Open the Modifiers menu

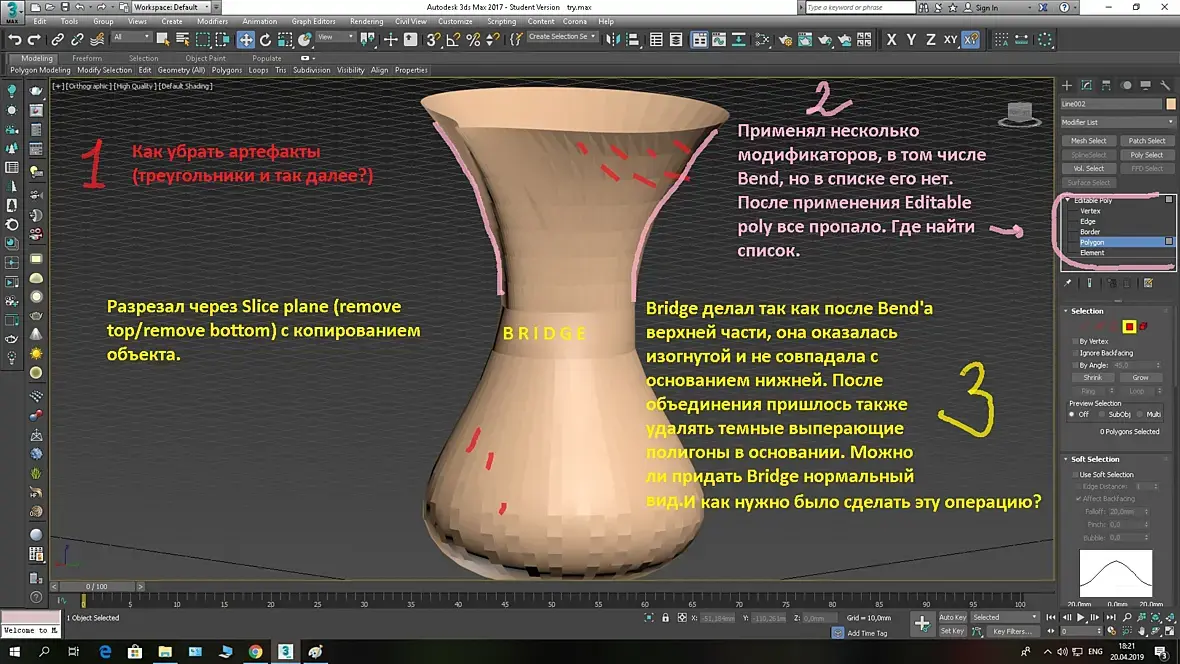pyautogui.click(x=212, y=21)
